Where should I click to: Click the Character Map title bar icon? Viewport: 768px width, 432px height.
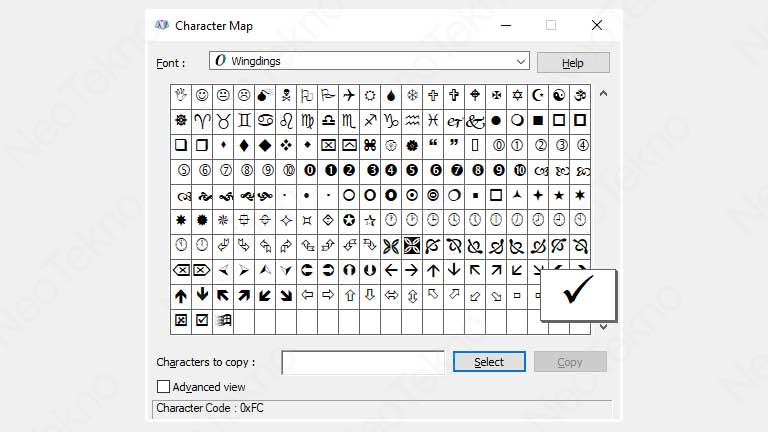pyautogui.click(x=162, y=25)
